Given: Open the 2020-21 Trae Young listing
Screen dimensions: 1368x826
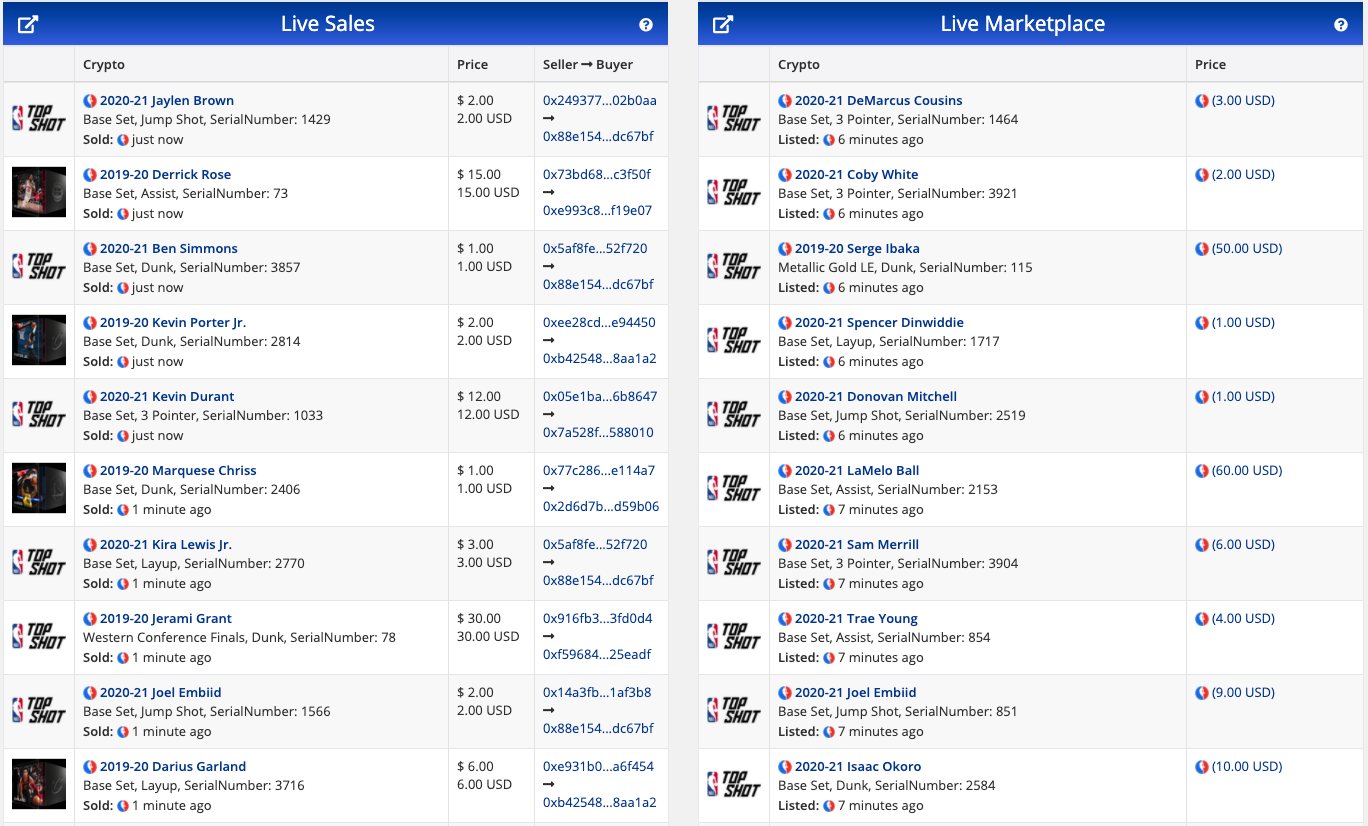Looking at the screenshot, I should click(x=855, y=619).
